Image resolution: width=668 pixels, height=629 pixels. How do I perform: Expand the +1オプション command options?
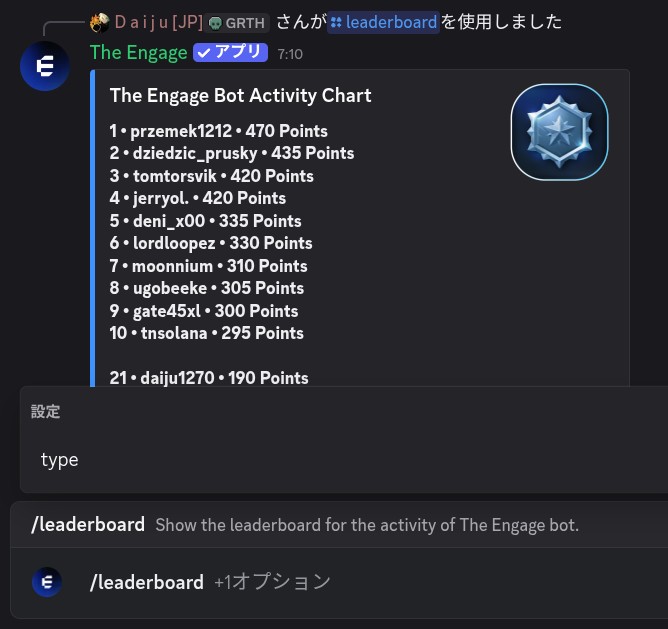click(272, 582)
